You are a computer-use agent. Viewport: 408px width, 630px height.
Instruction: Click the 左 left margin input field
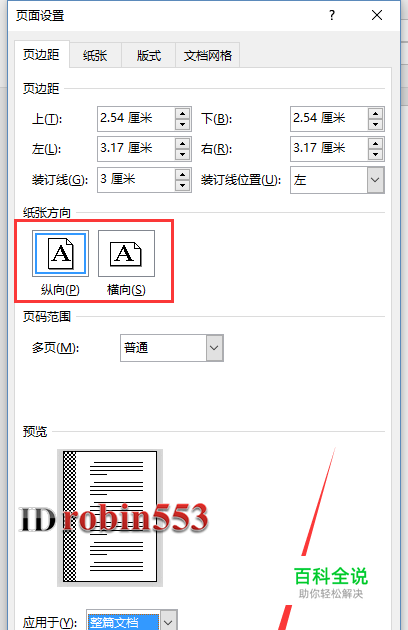(136, 149)
